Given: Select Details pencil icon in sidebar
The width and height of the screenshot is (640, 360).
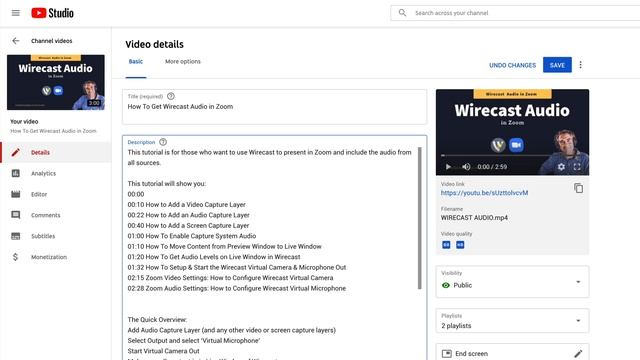Looking at the screenshot, I should [16, 152].
